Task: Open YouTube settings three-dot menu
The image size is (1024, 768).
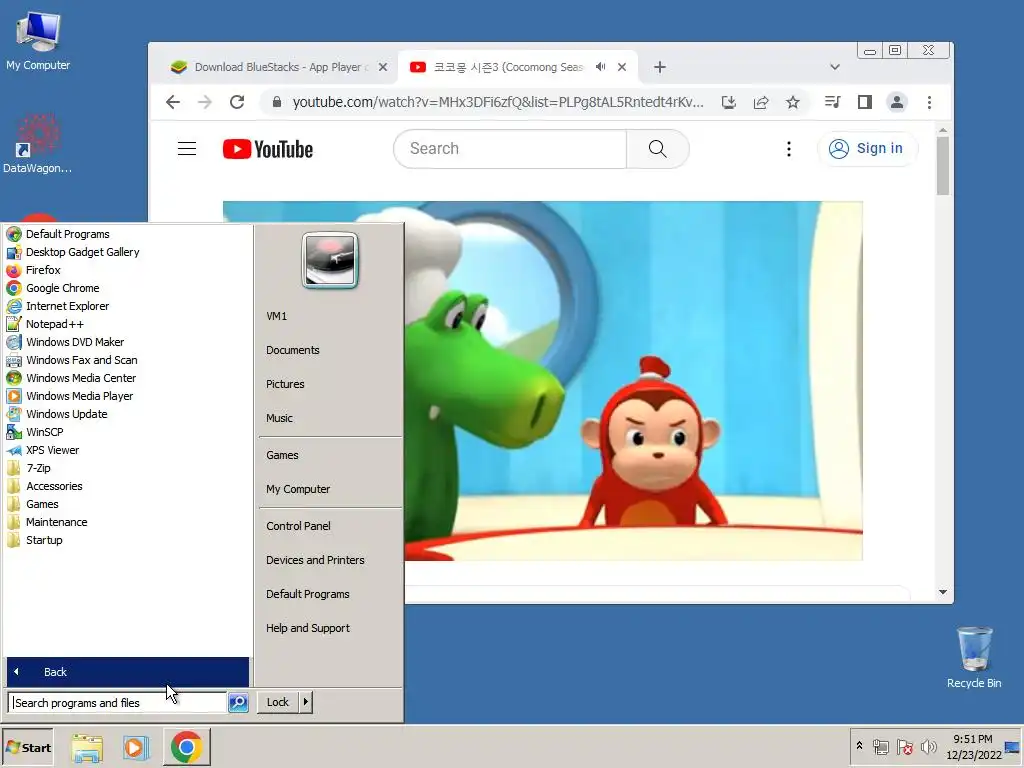Action: [789, 149]
